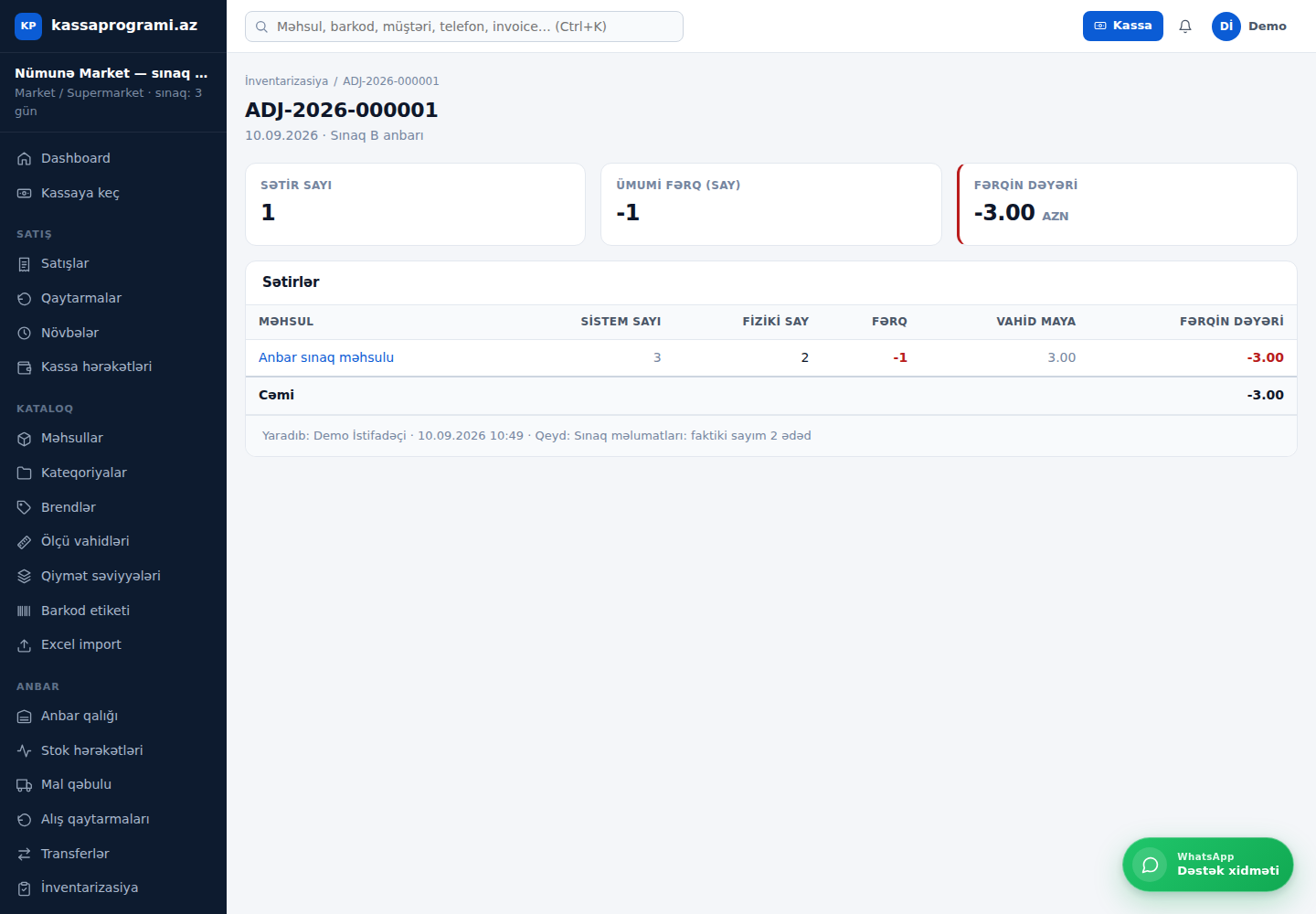Click the Fiziki say column header

point(776,322)
